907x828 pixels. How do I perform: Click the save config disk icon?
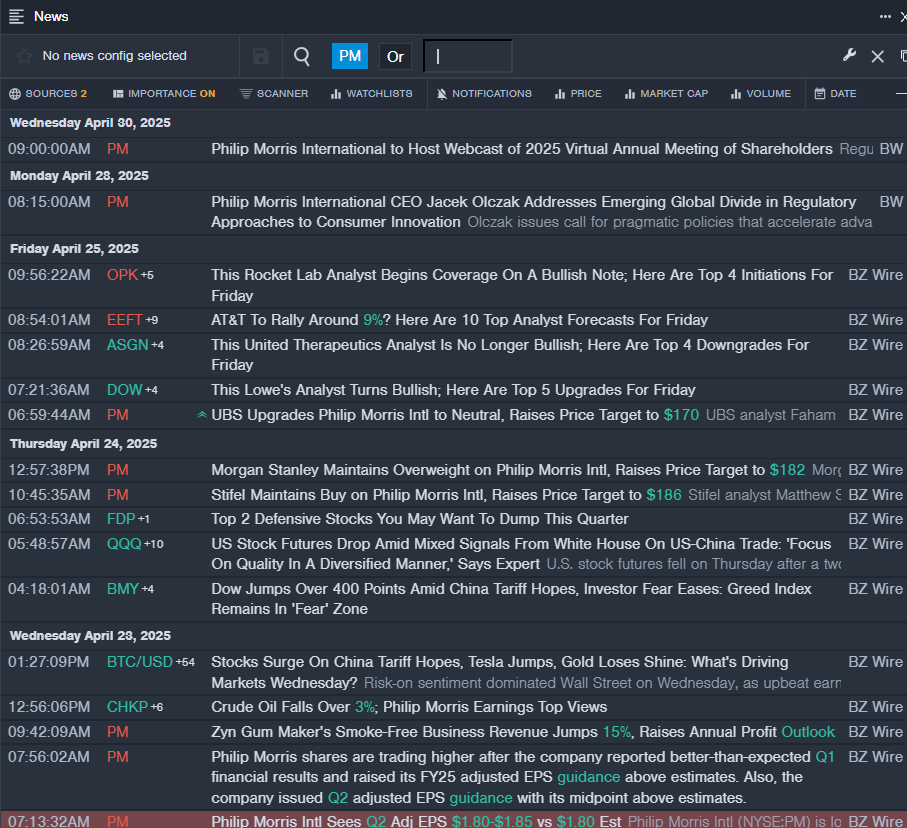pos(261,56)
